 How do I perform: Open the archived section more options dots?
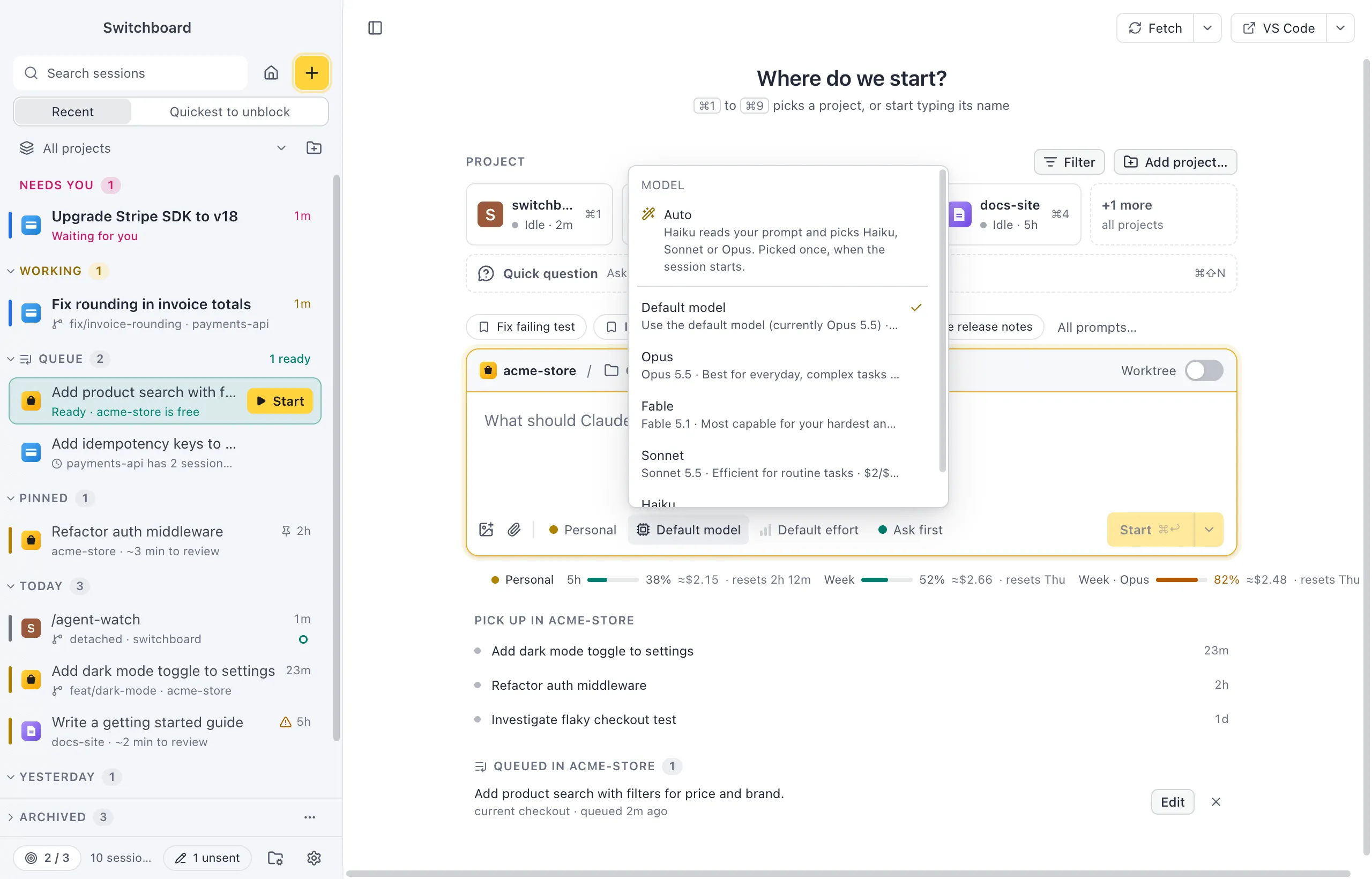(310, 817)
